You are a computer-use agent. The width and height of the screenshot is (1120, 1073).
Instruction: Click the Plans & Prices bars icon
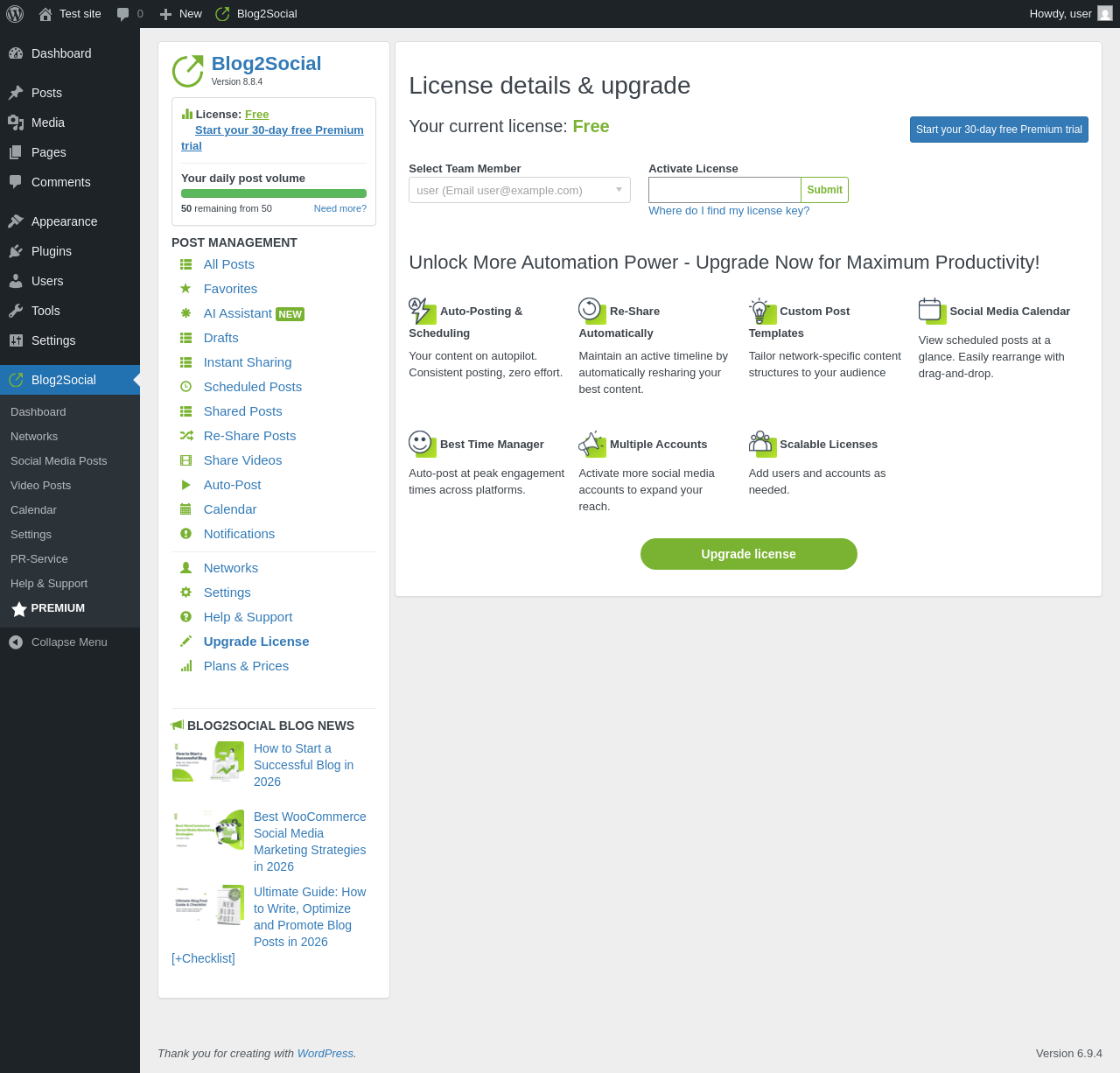(x=185, y=666)
